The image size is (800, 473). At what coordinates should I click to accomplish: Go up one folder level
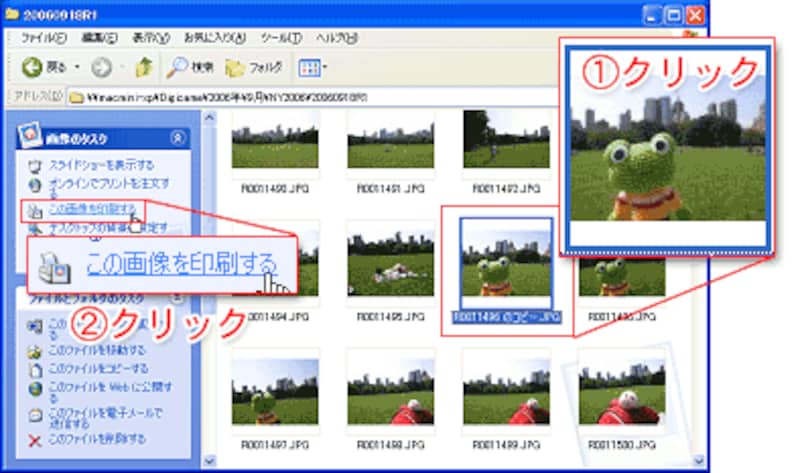tap(144, 67)
